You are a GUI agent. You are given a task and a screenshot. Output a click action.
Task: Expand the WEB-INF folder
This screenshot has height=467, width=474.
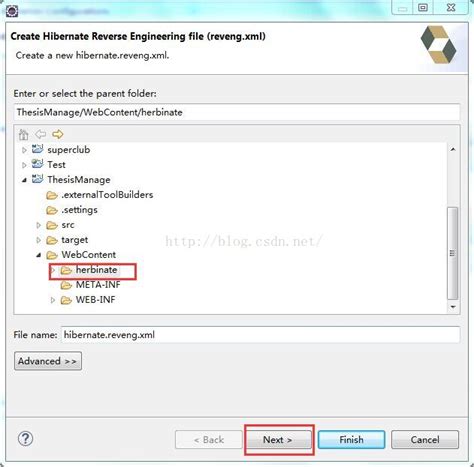[x=53, y=300]
